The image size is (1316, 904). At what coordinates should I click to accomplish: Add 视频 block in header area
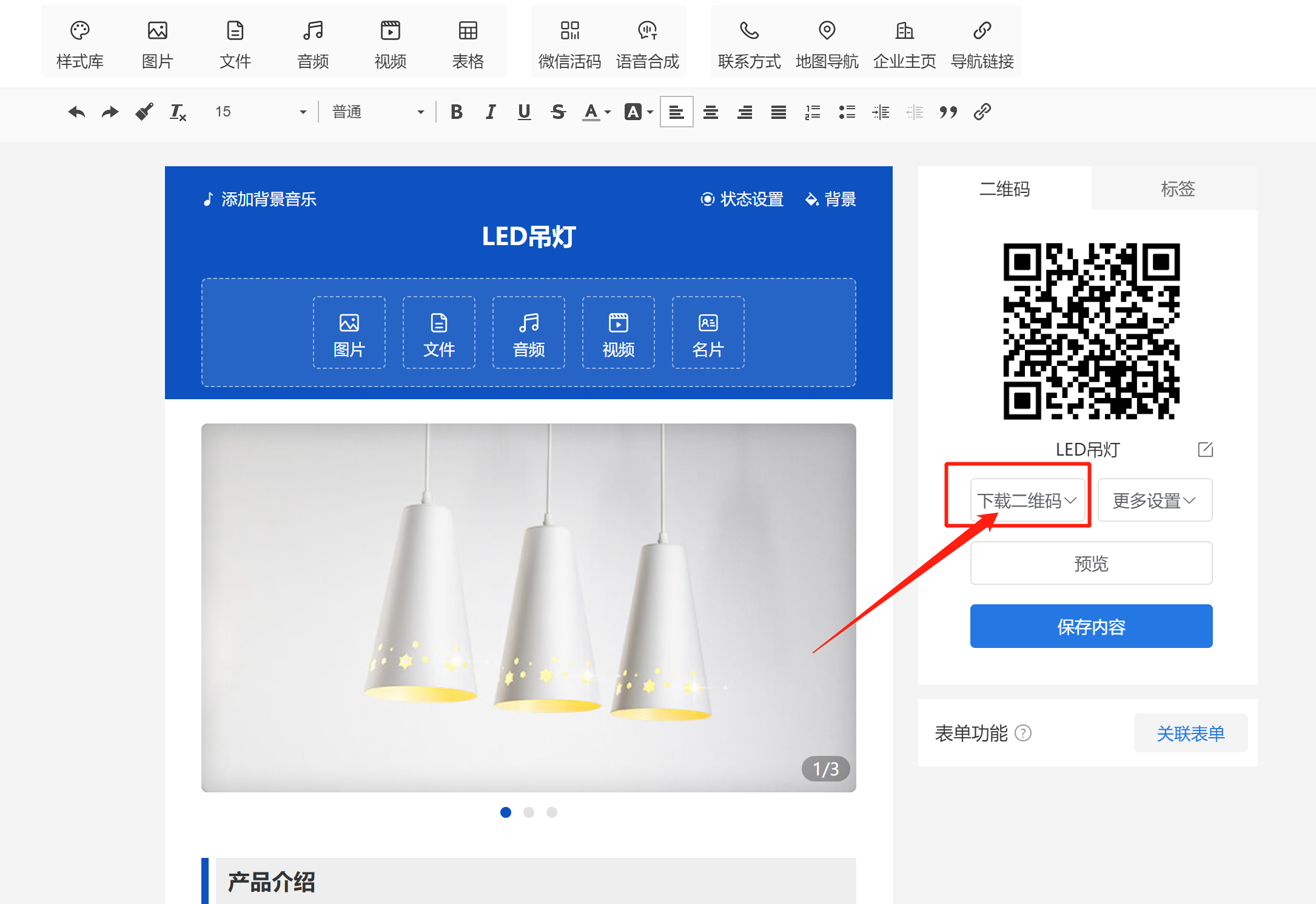(619, 332)
